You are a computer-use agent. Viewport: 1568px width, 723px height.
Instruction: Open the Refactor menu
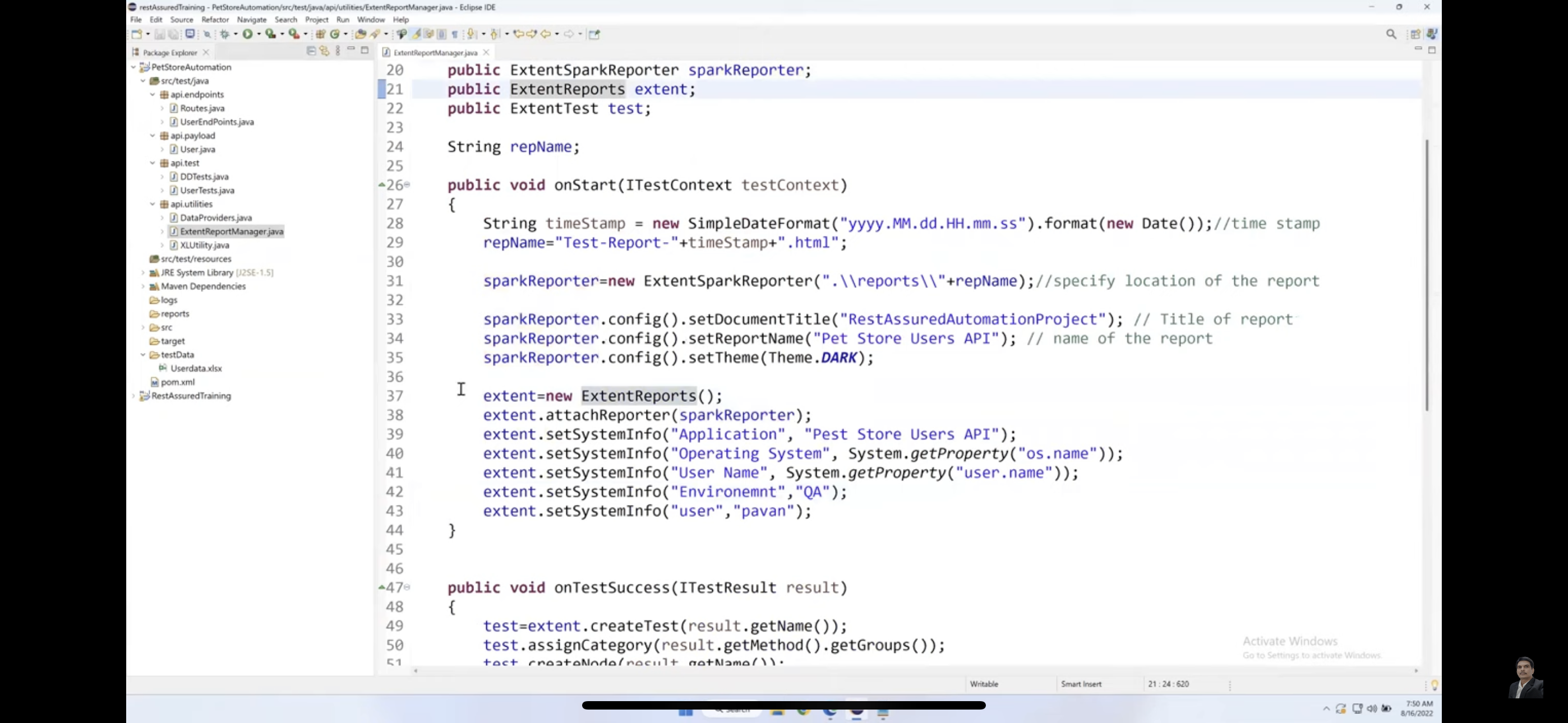(x=215, y=20)
